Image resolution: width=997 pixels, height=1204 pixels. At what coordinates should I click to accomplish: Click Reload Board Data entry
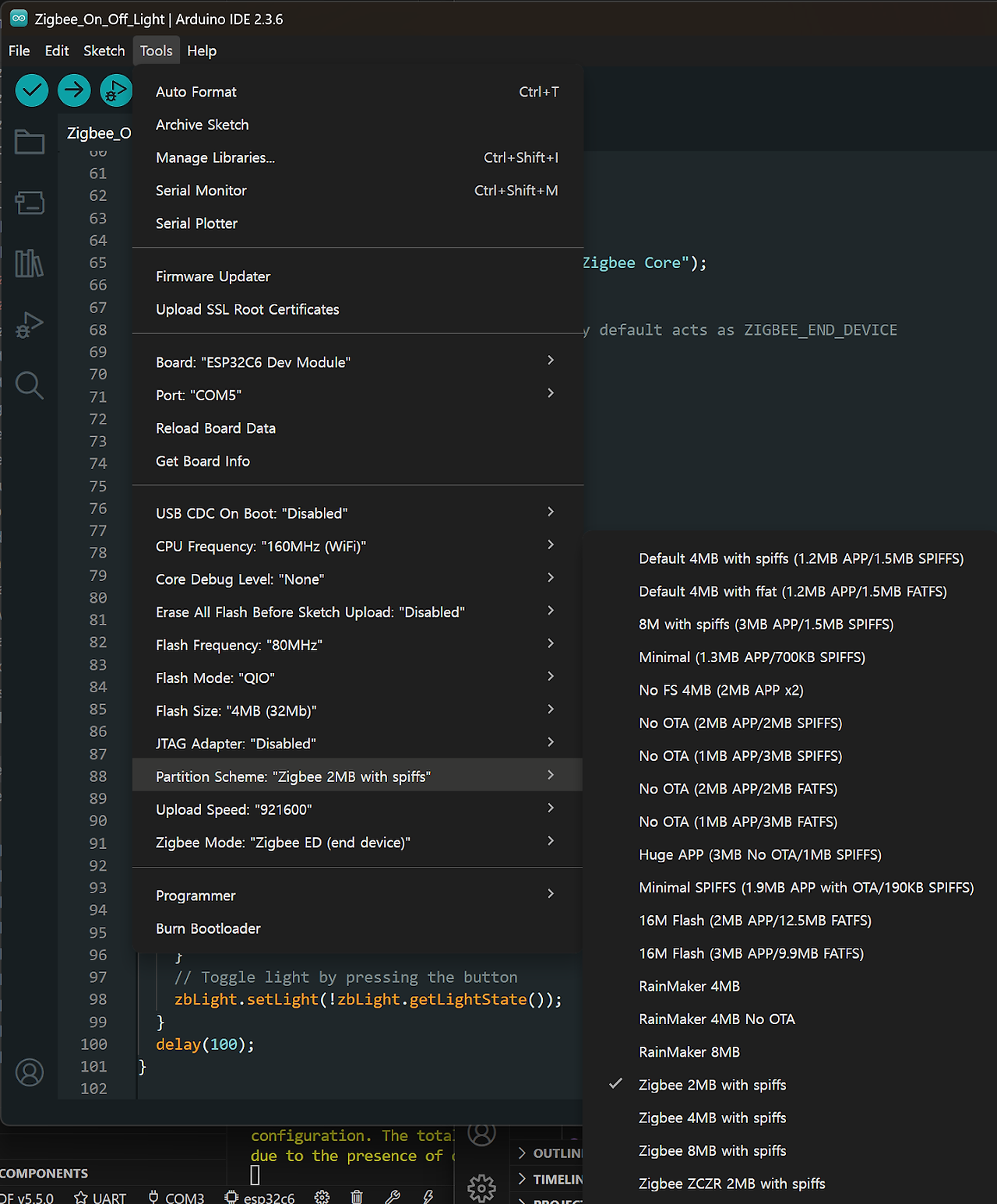tap(358, 428)
